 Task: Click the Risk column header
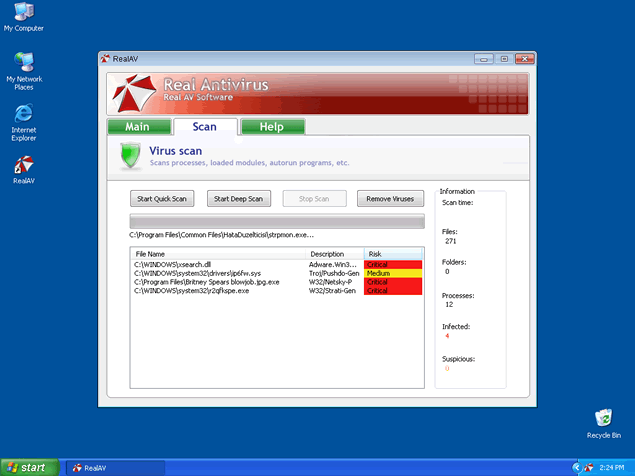[393, 254]
